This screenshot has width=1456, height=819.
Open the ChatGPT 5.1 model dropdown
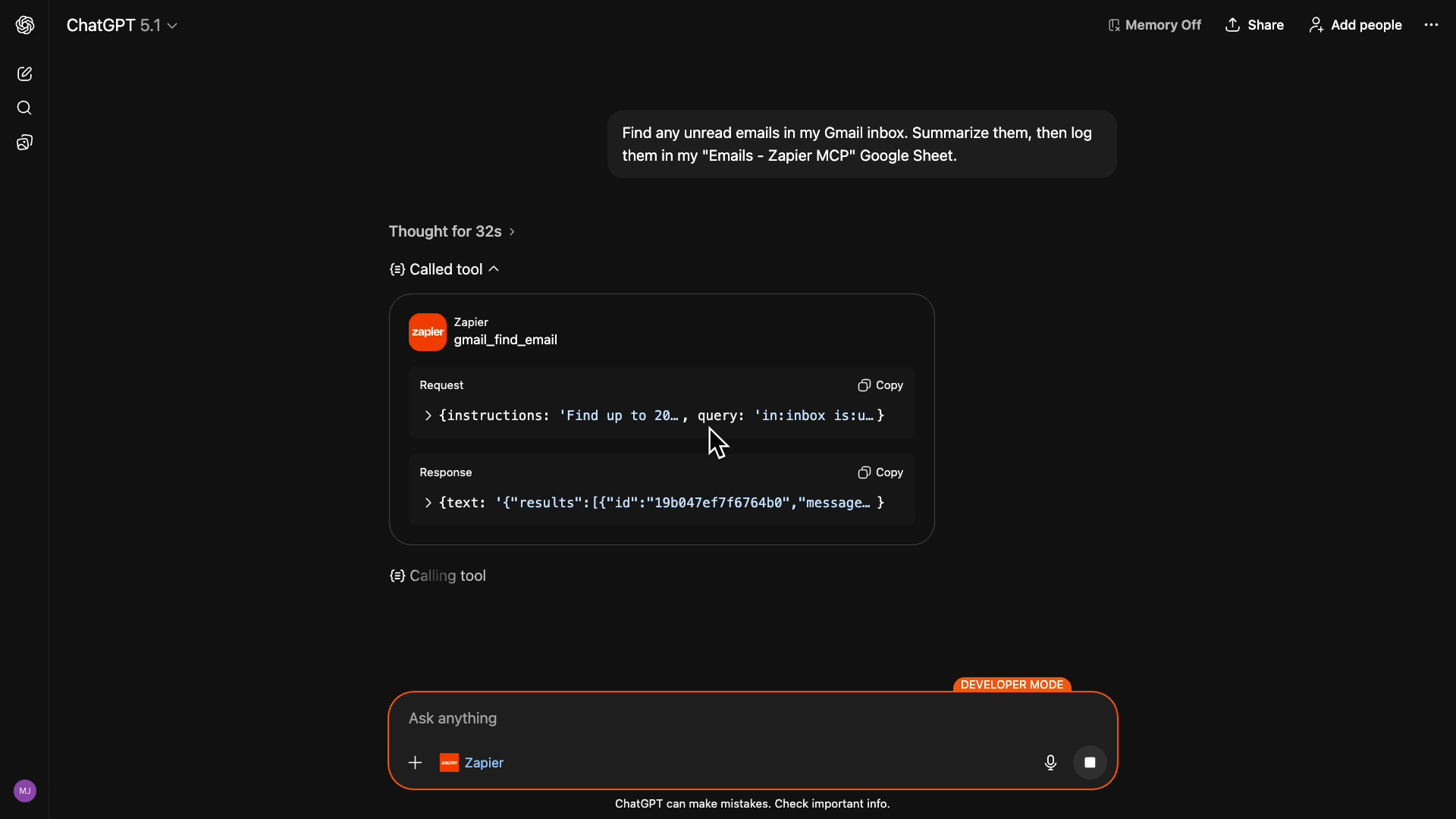pos(121,25)
